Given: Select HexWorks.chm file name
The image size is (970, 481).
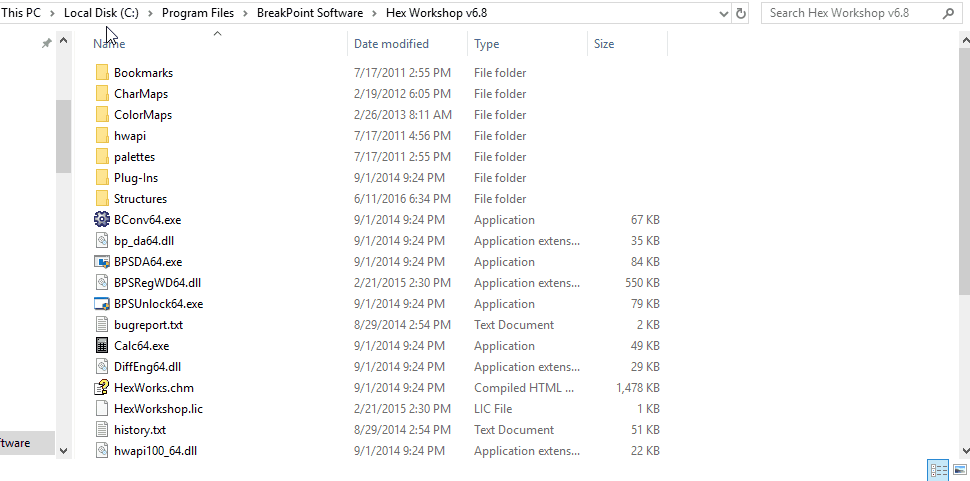Looking at the screenshot, I should [154, 388].
